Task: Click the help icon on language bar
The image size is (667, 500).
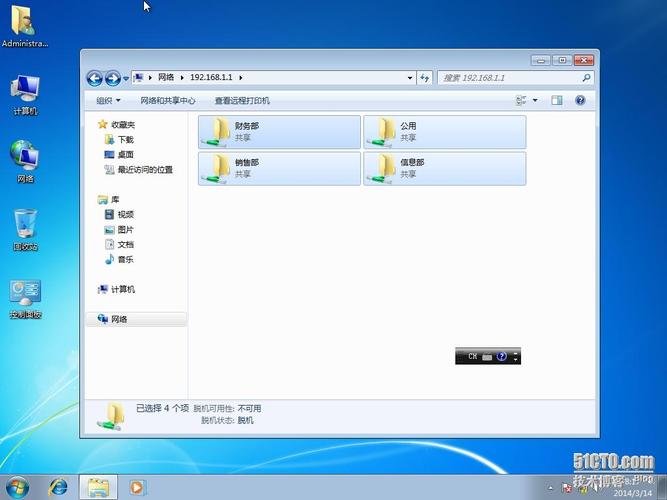Action: click(x=502, y=356)
